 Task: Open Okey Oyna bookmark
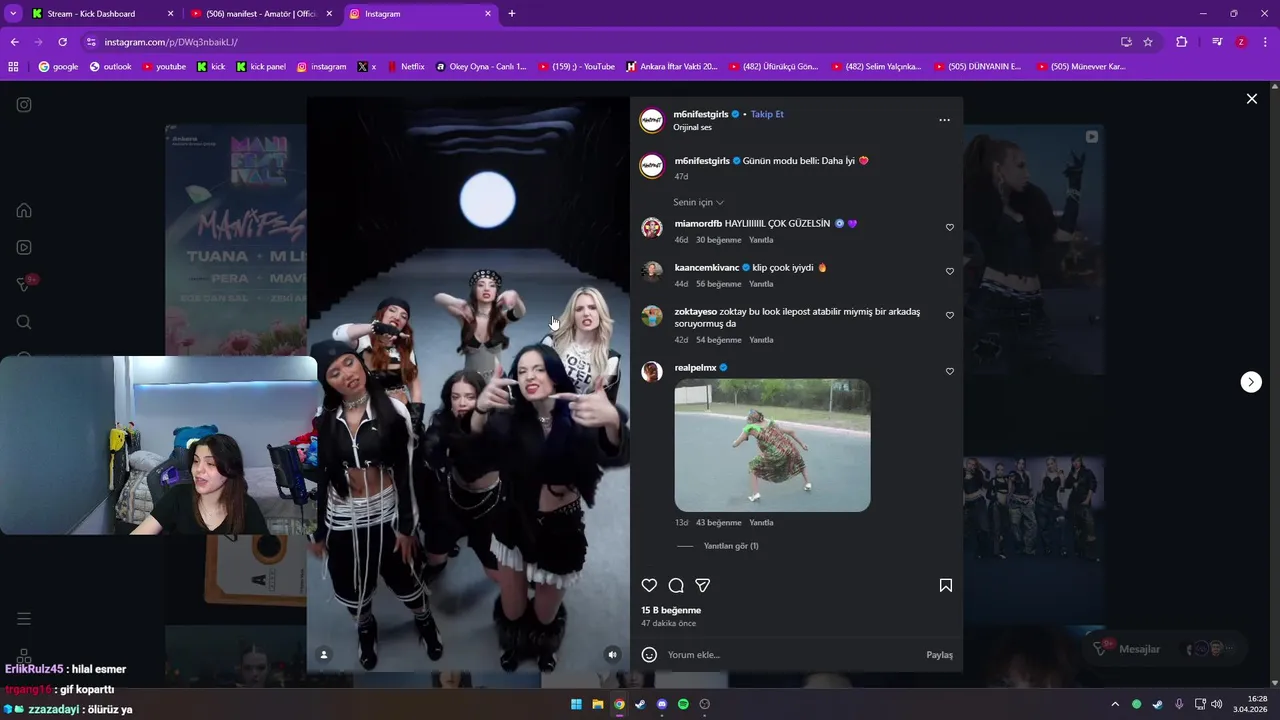click(481, 67)
